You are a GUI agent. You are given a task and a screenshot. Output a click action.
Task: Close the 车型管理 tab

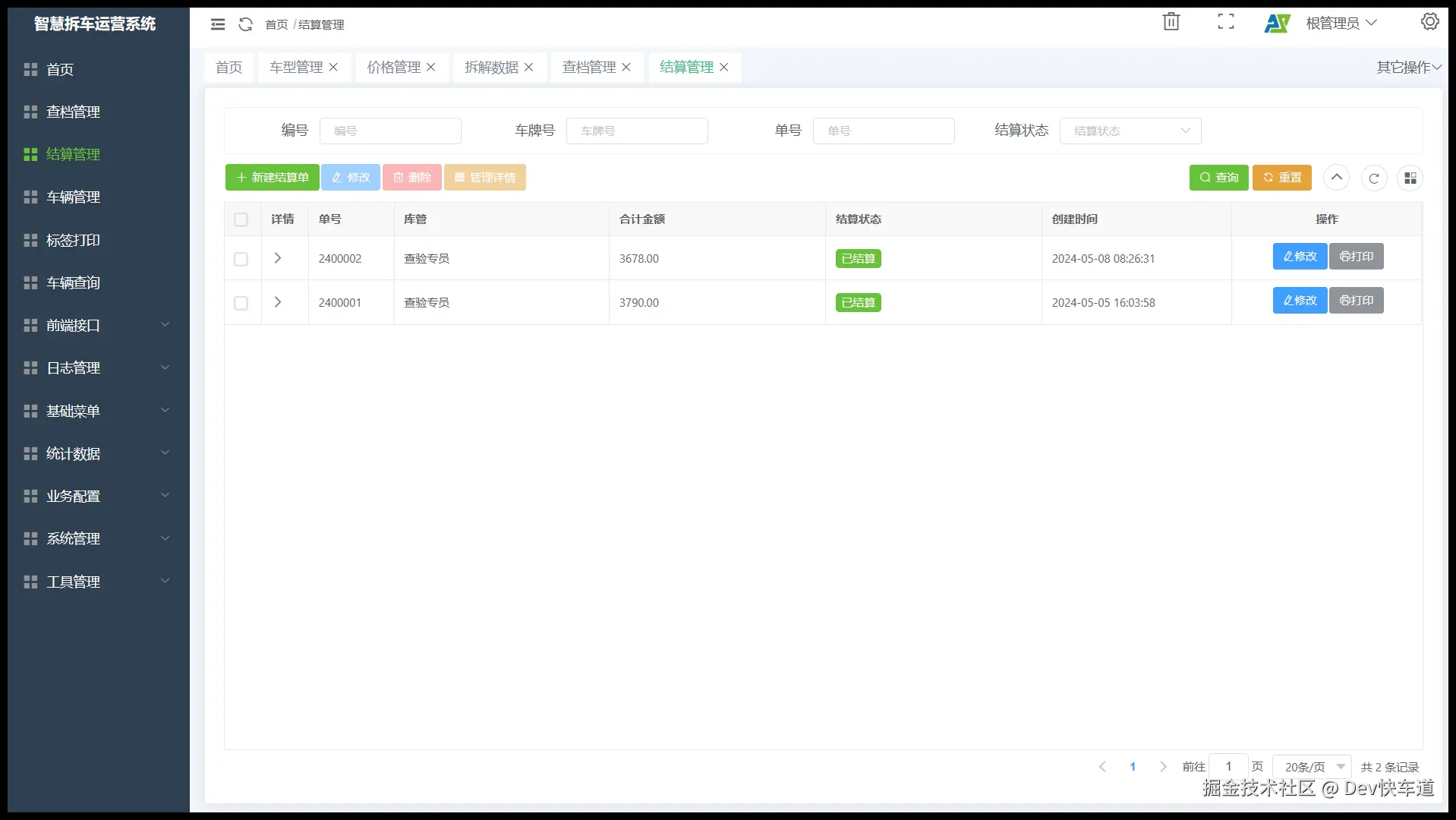333,68
